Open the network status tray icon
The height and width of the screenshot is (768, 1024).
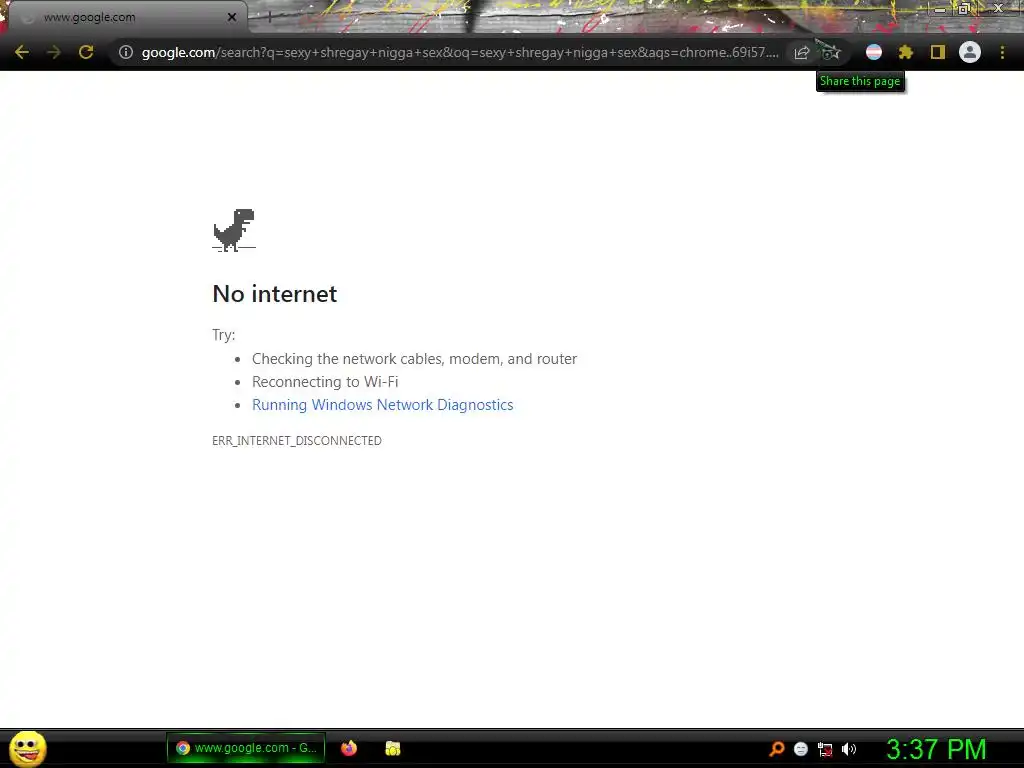coord(825,750)
